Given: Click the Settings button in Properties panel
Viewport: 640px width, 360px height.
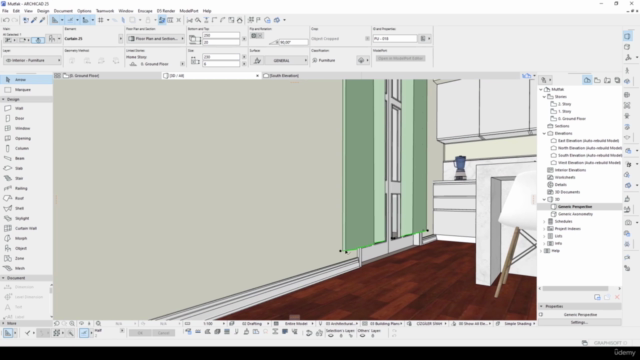Looking at the screenshot, I should [x=579, y=322].
